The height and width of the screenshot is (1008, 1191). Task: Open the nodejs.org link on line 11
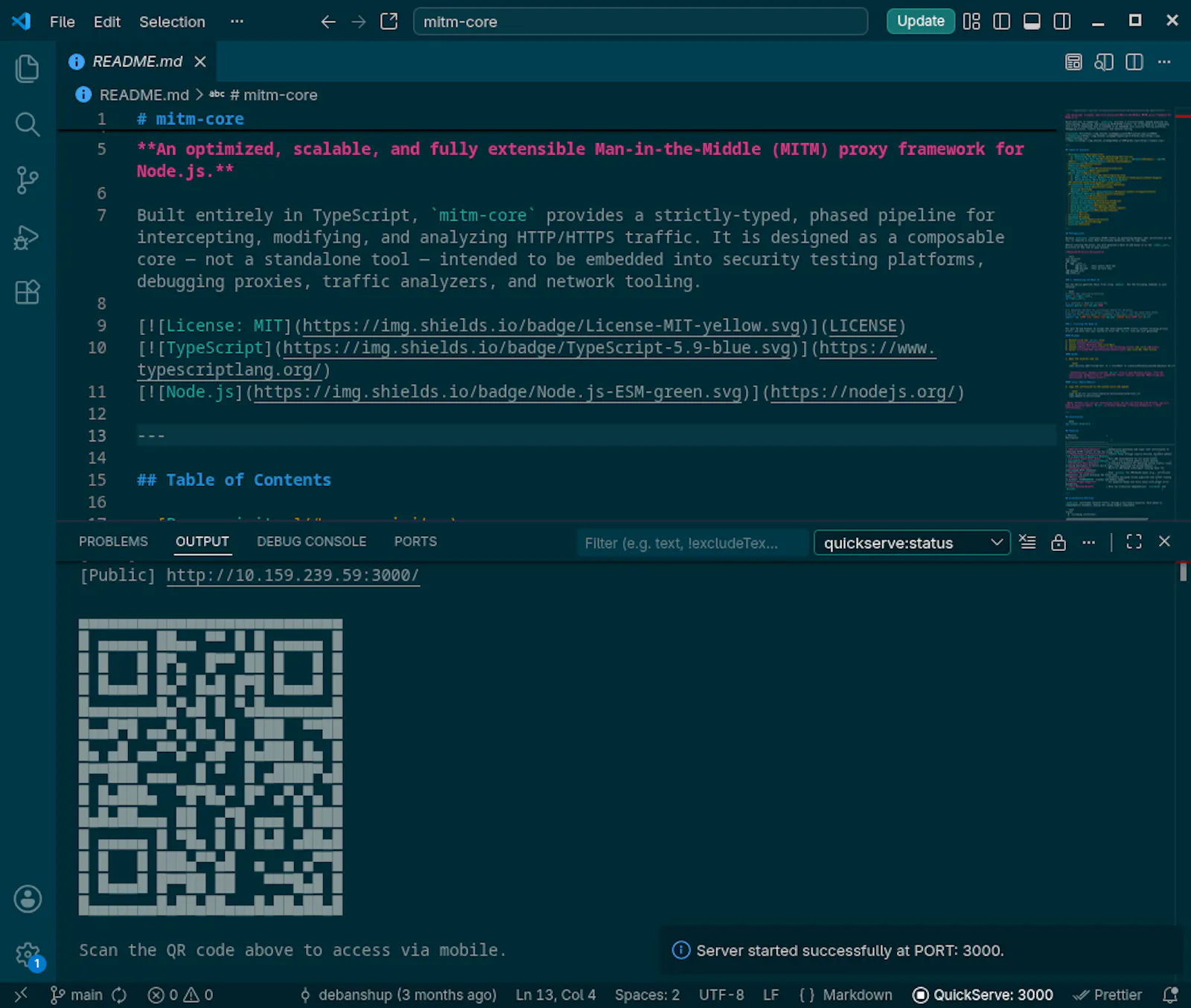(x=863, y=392)
